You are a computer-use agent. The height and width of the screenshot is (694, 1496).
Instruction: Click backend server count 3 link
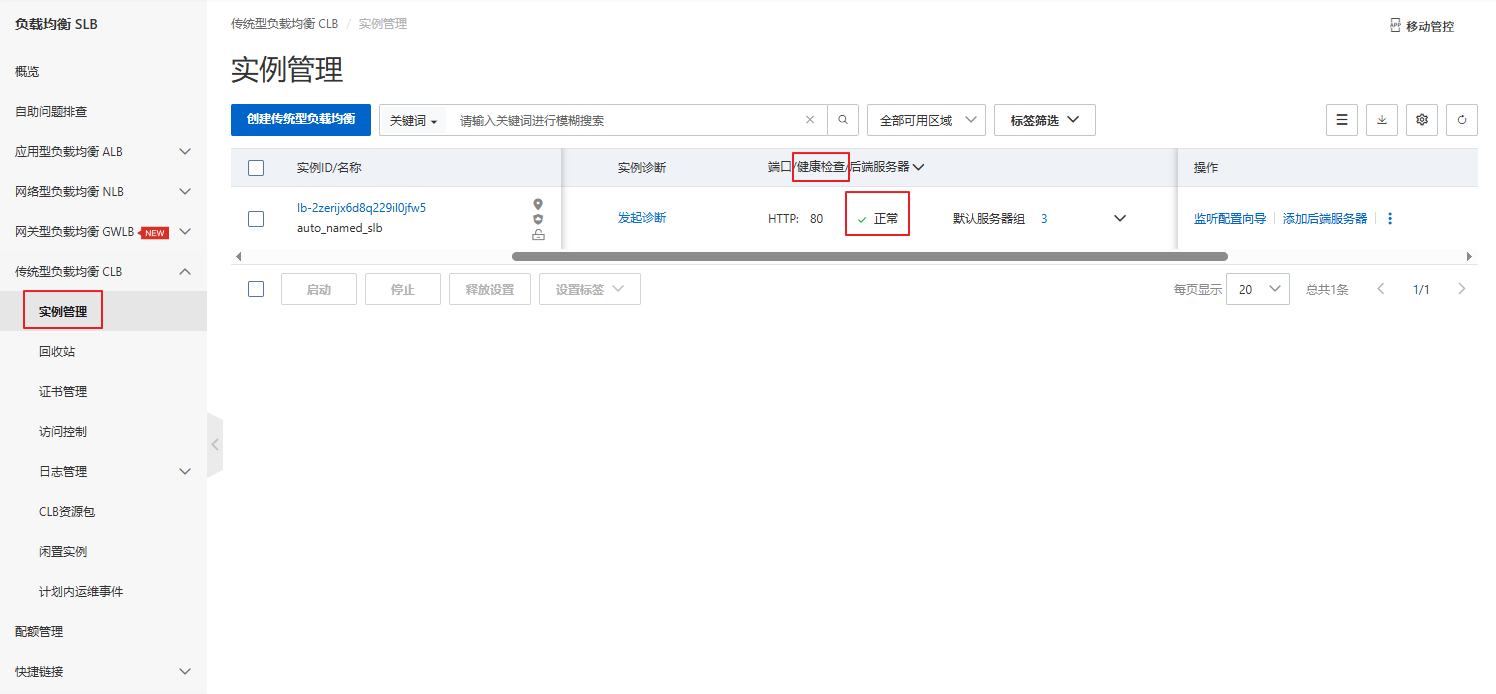1044,218
